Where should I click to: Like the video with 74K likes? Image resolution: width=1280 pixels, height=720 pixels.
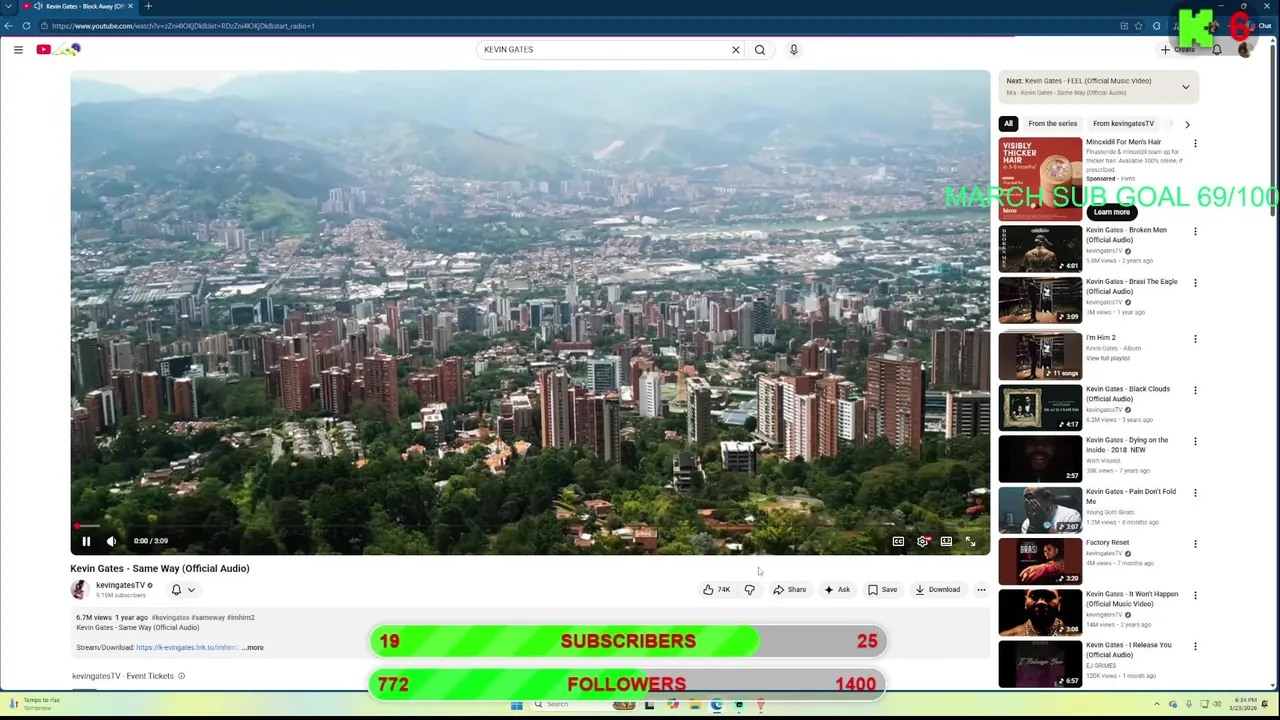coord(717,590)
